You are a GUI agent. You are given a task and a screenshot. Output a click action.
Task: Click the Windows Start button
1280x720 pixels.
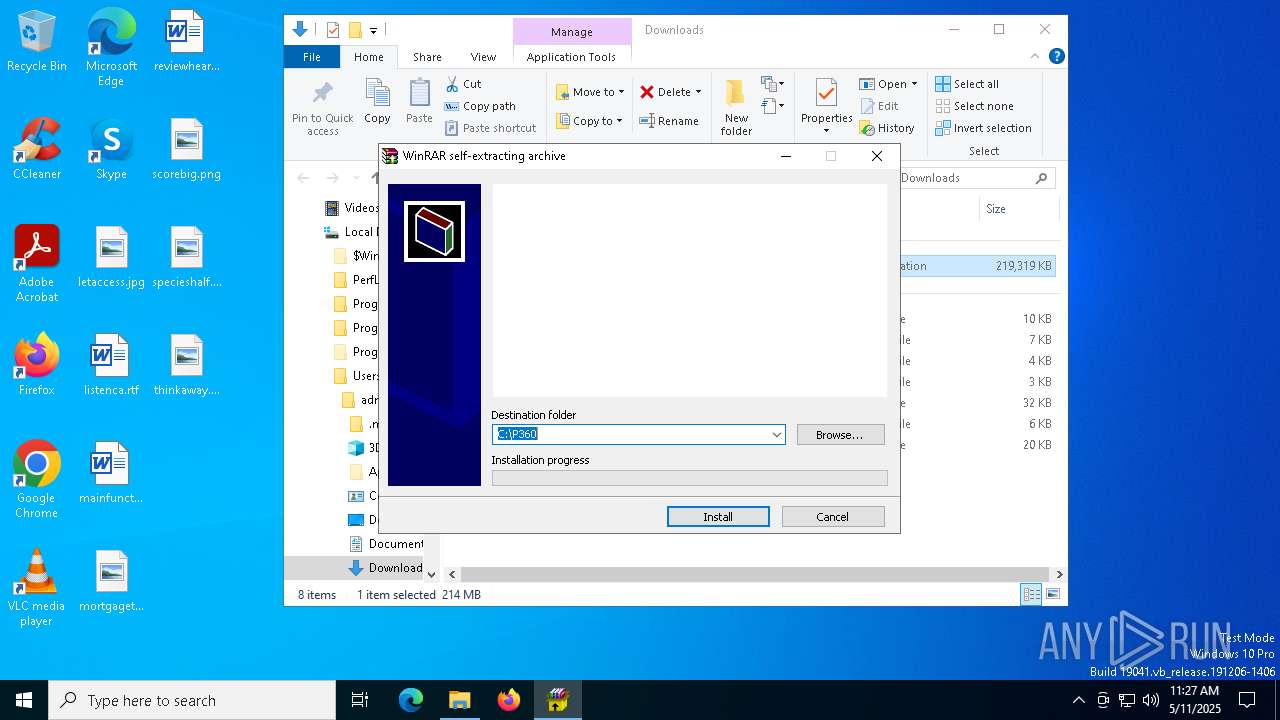pyautogui.click(x=24, y=700)
